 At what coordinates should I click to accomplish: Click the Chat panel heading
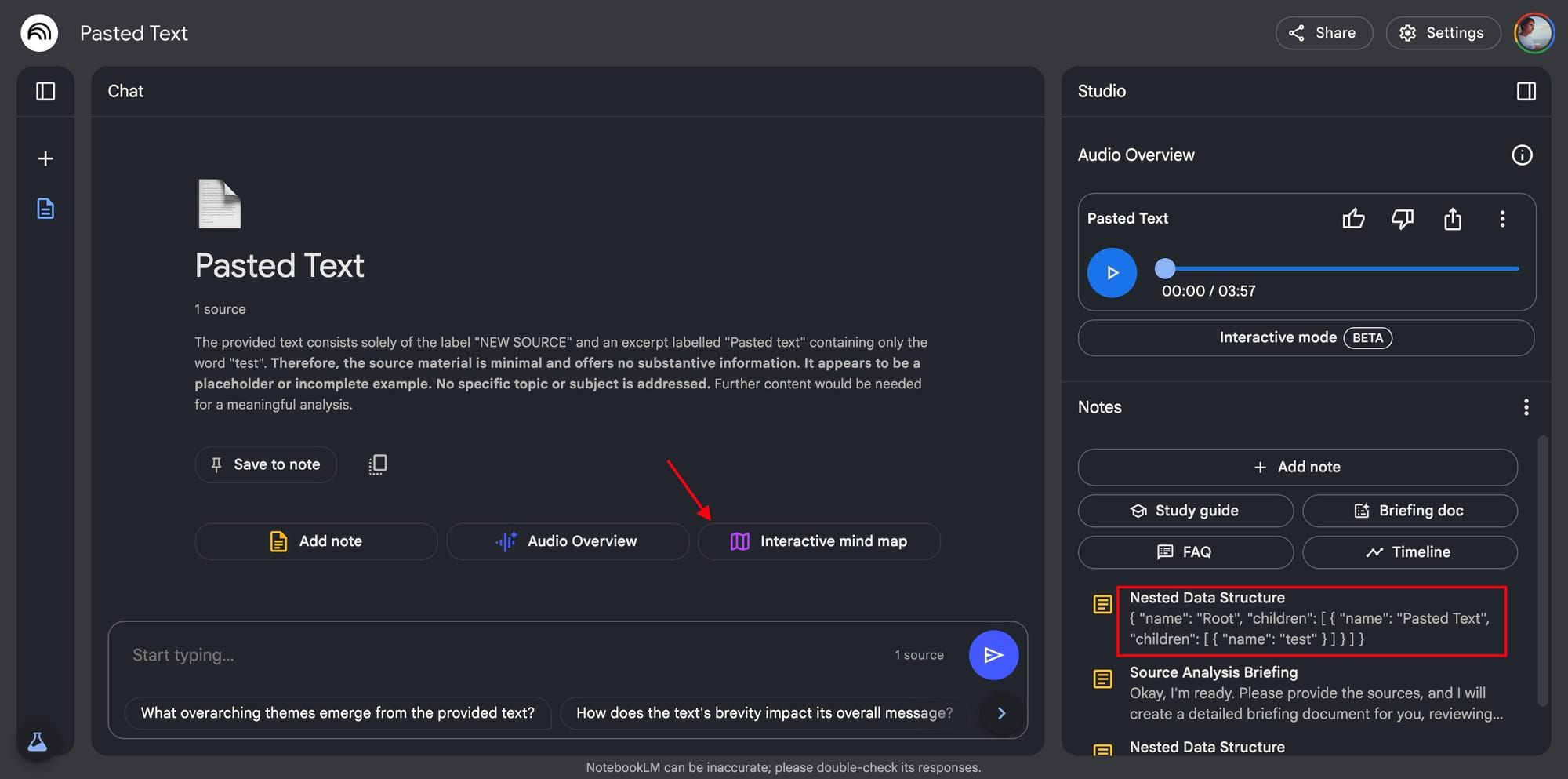click(x=125, y=91)
